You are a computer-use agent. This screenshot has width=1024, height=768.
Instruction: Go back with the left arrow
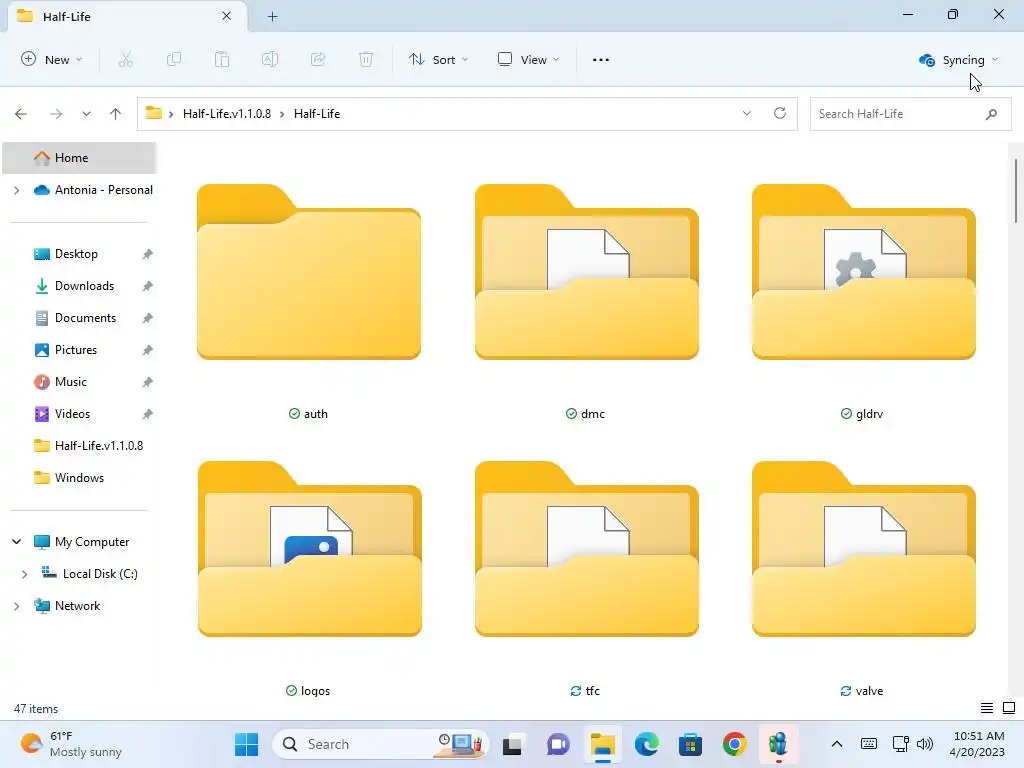click(x=21, y=114)
